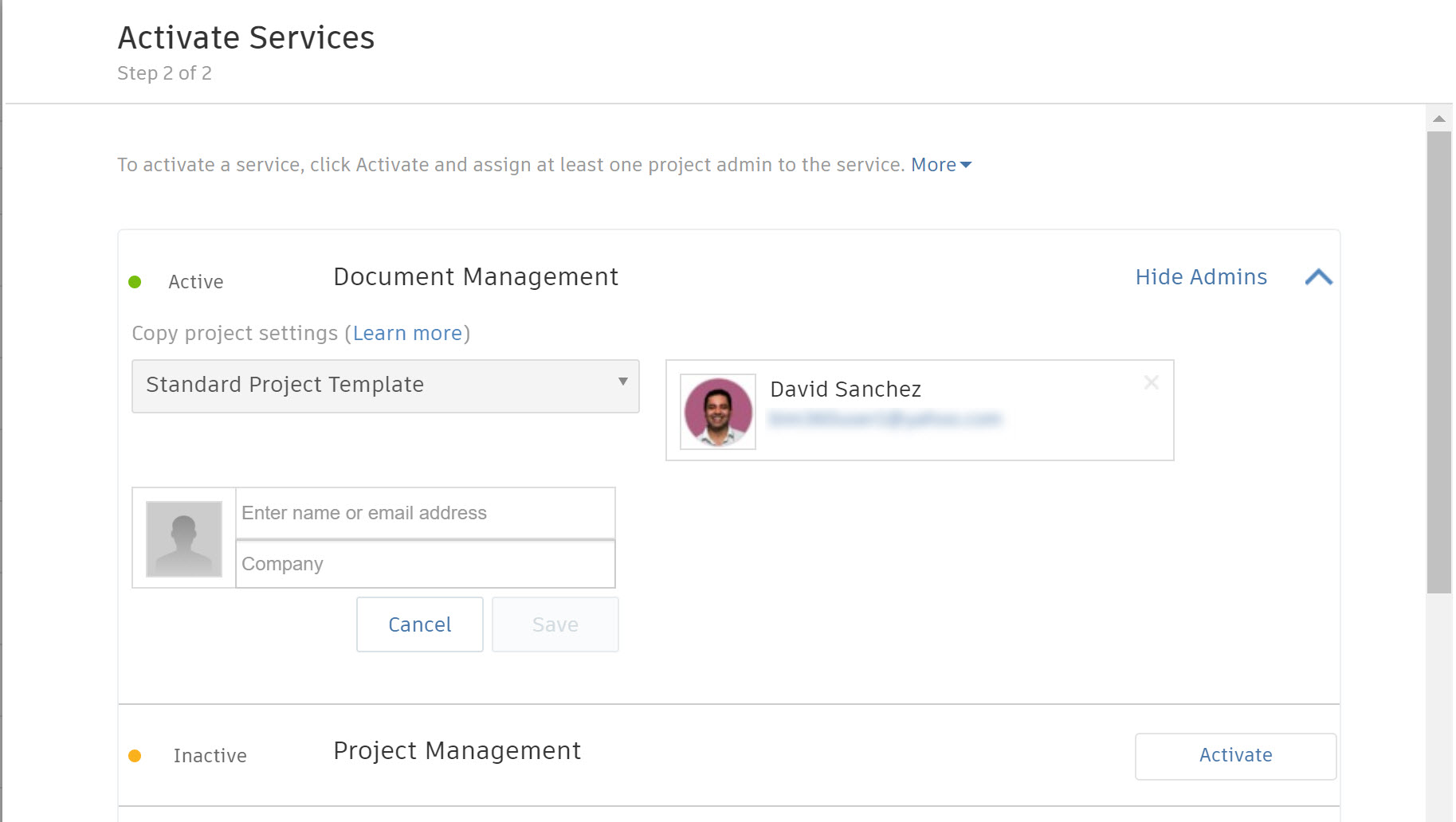
Task: Expand the More options dropdown
Action: pyautogui.click(x=940, y=164)
